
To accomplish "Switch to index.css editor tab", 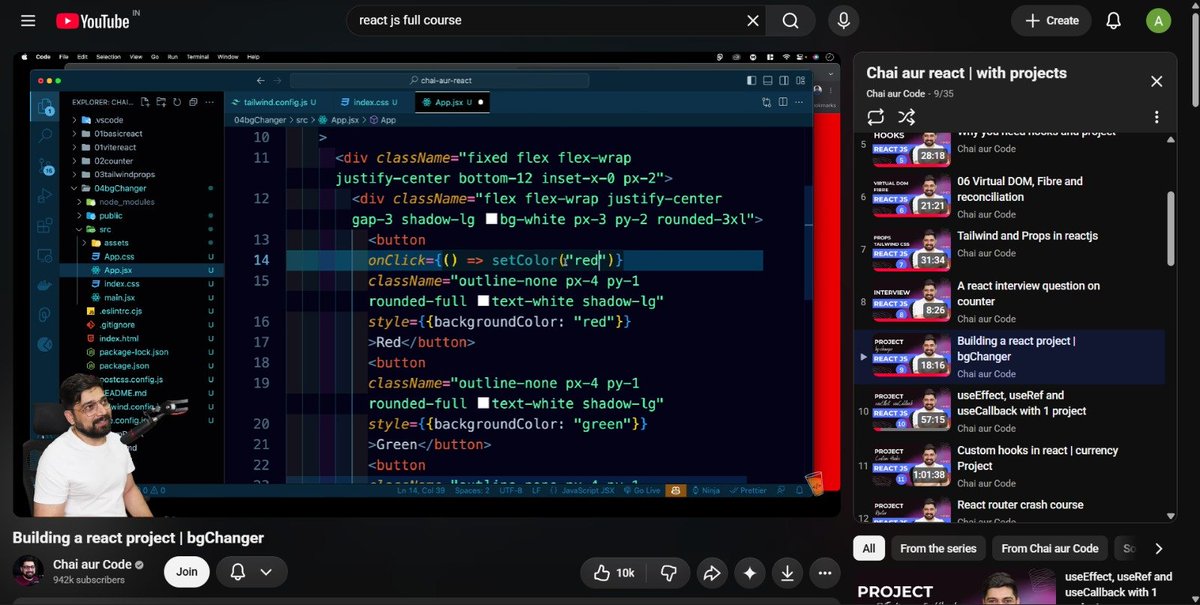I will 369,102.
